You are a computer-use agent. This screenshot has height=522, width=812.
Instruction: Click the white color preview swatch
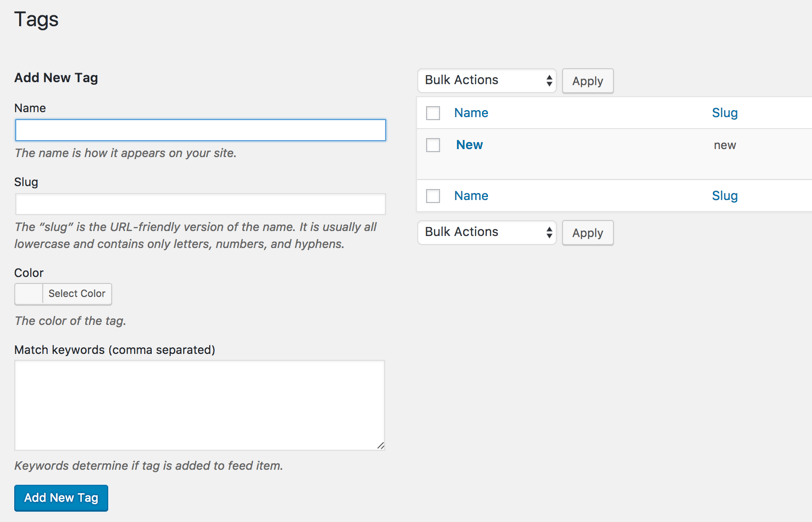pos(29,294)
